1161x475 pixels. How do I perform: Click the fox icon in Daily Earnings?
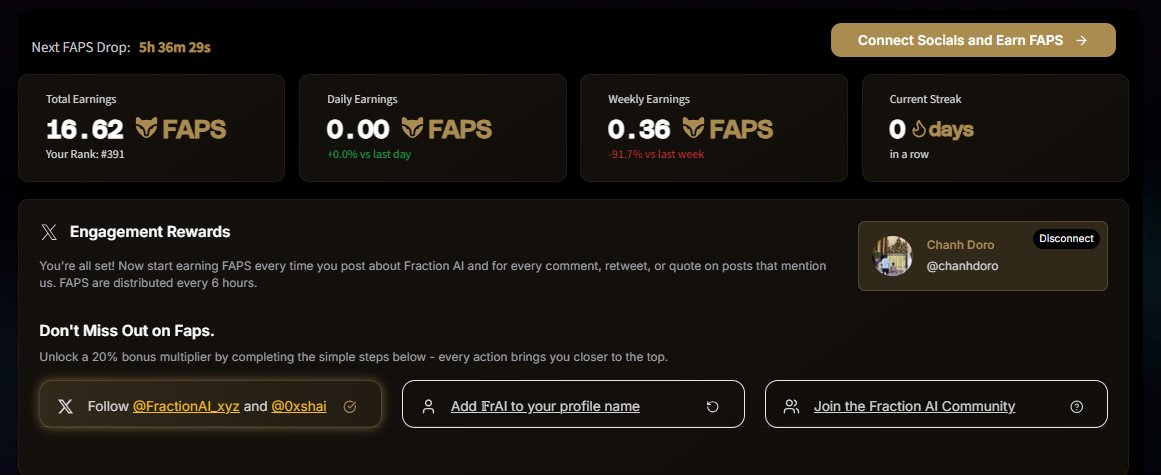(412, 129)
